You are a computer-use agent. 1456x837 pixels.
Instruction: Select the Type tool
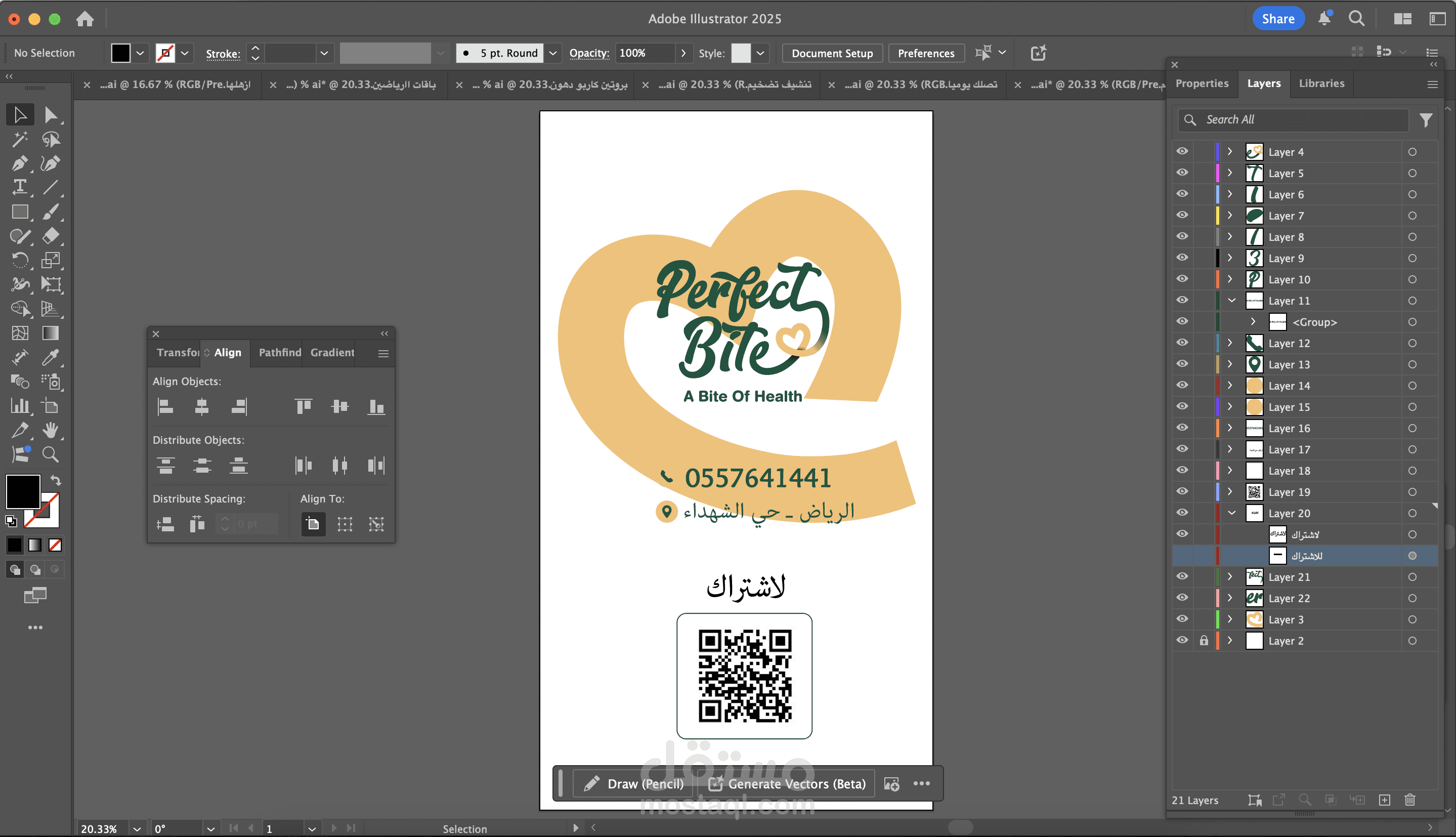pos(20,187)
